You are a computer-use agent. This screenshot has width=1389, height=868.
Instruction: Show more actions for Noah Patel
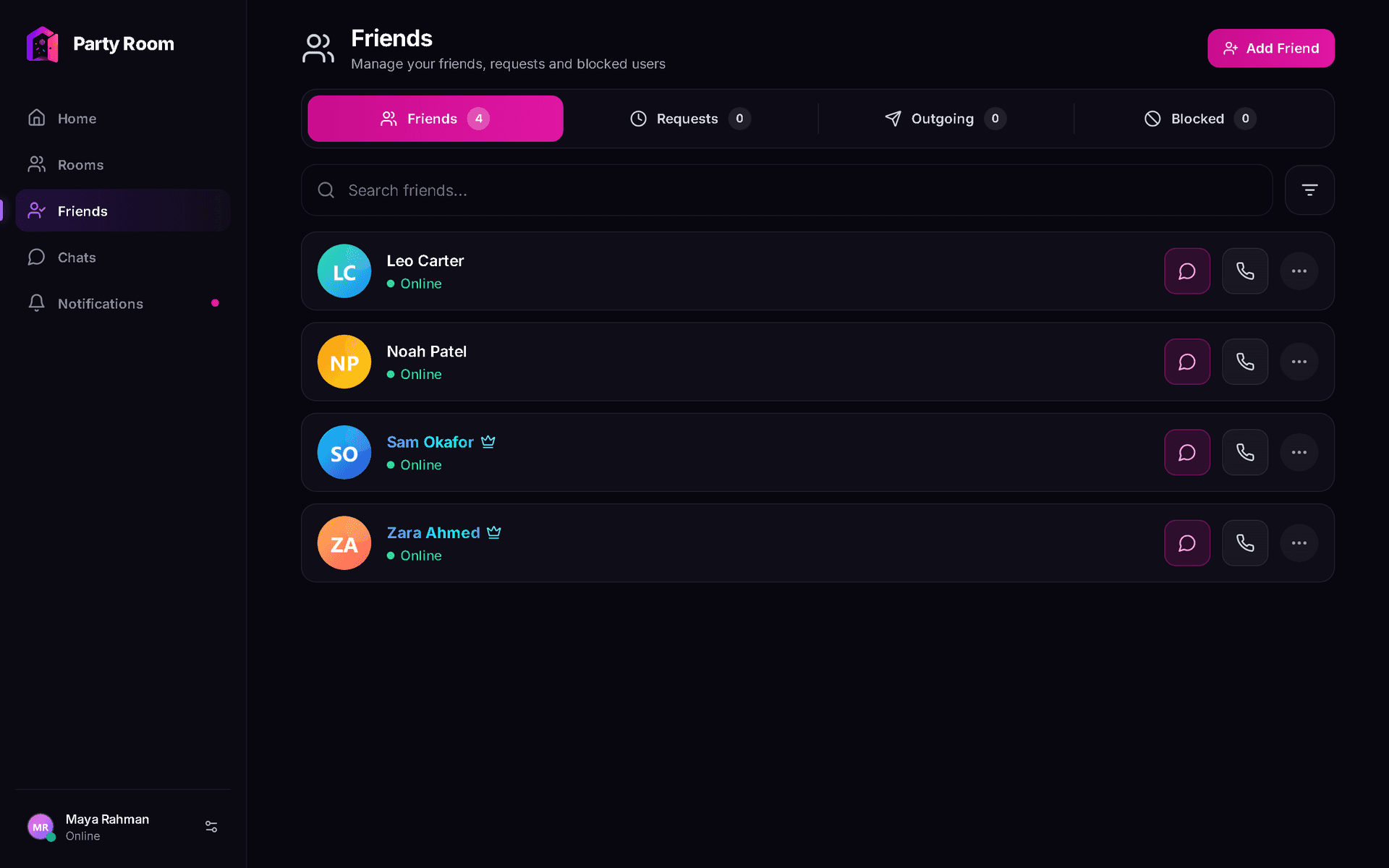pos(1299,362)
